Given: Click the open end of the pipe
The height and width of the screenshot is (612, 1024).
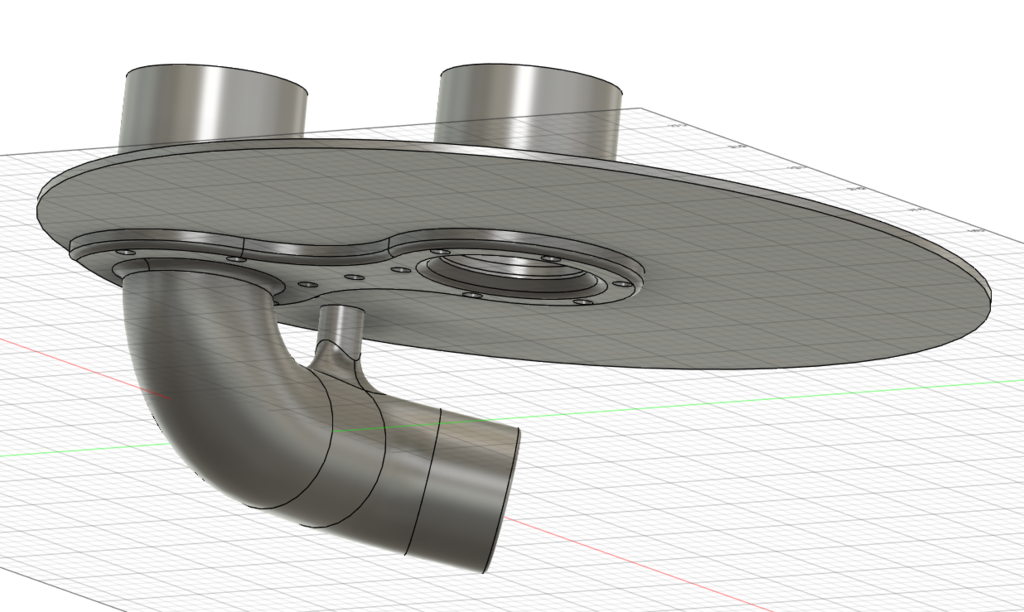Looking at the screenshot, I should tap(480, 490).
